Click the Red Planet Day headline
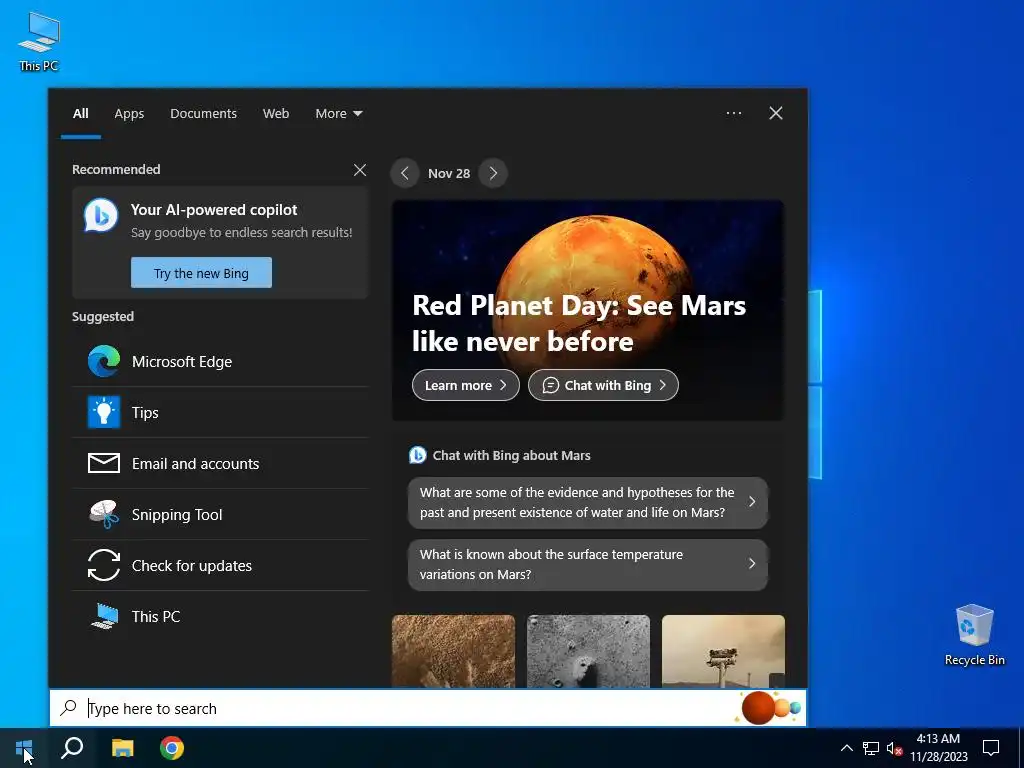The width and height of the screenshot is (1024, 768). [x=579, y=323]
